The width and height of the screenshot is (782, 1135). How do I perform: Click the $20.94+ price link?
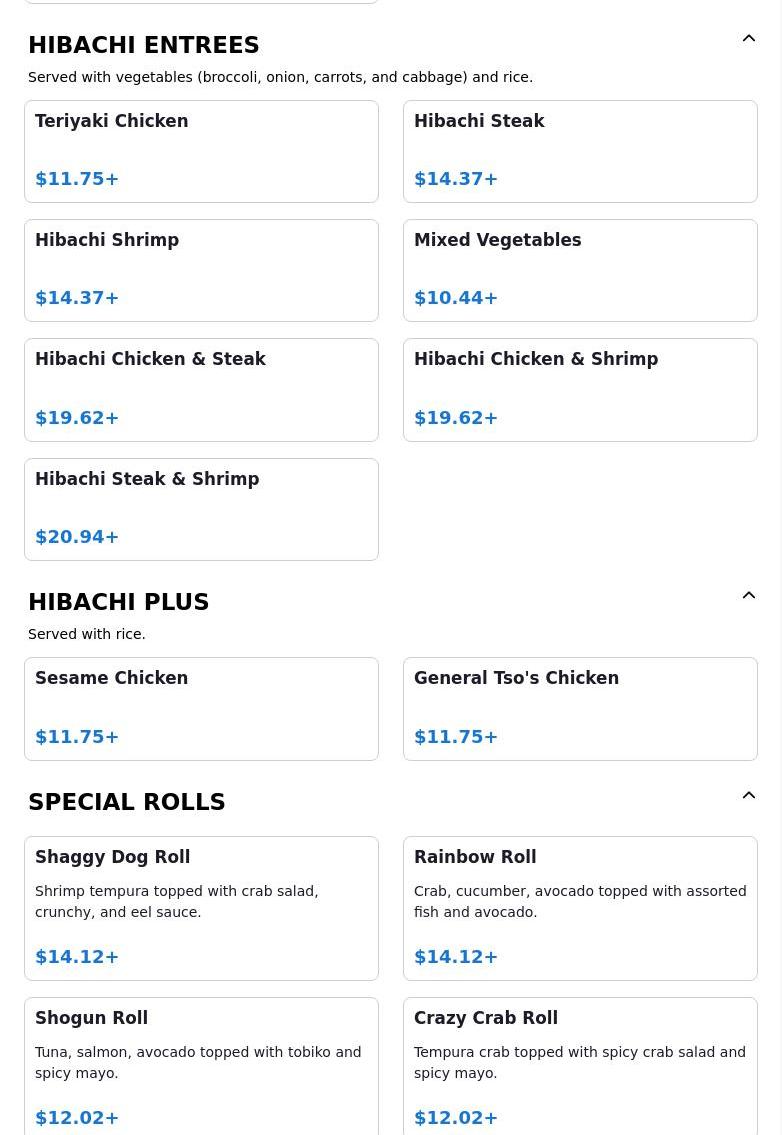77,537
